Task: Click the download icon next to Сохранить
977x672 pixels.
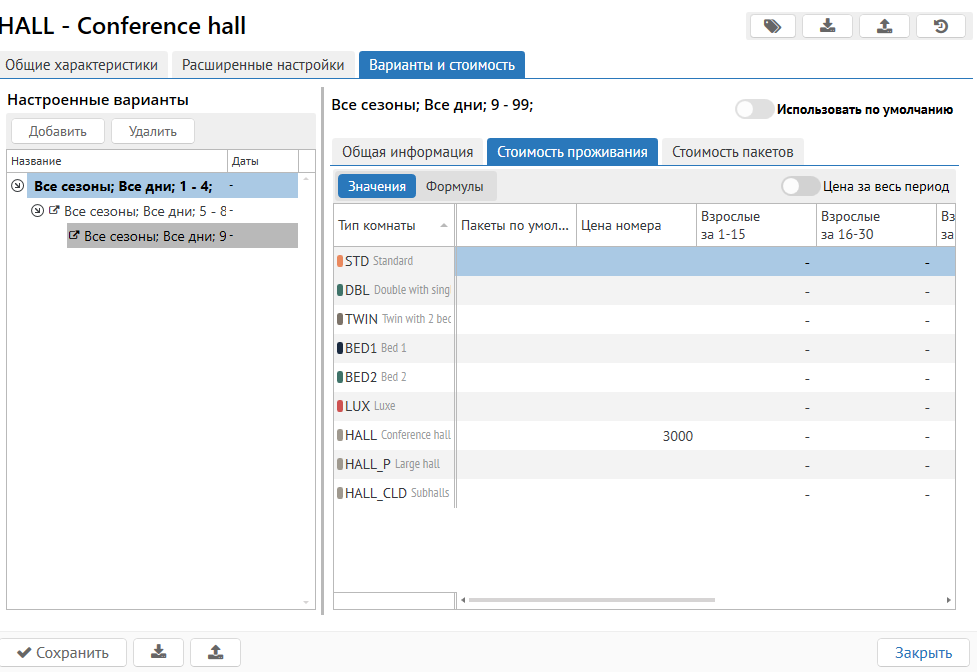Action: [x=158, y=652]
